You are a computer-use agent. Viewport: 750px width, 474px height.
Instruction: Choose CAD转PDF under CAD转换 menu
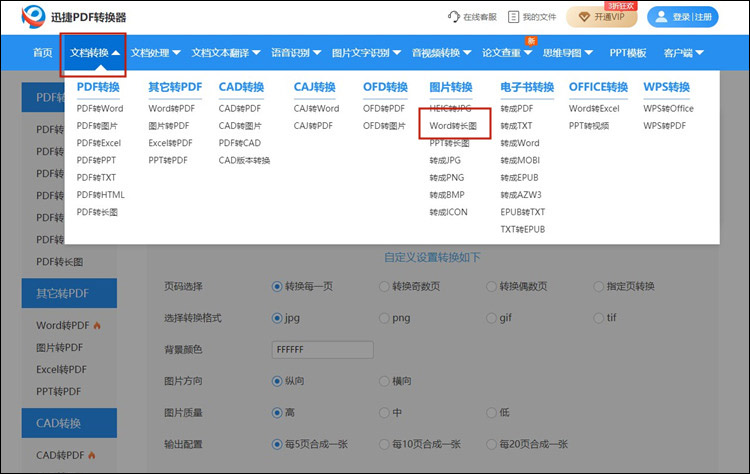(240, 109)
